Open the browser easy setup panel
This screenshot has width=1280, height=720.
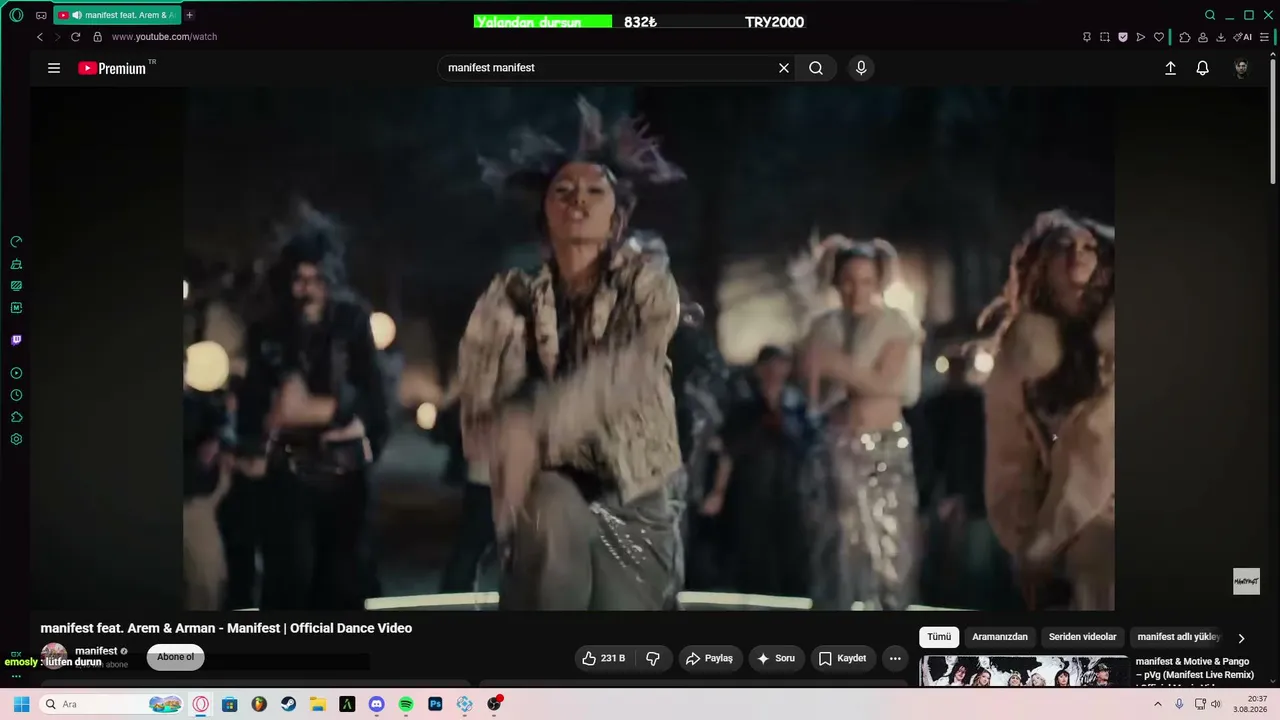point(1266,37)
